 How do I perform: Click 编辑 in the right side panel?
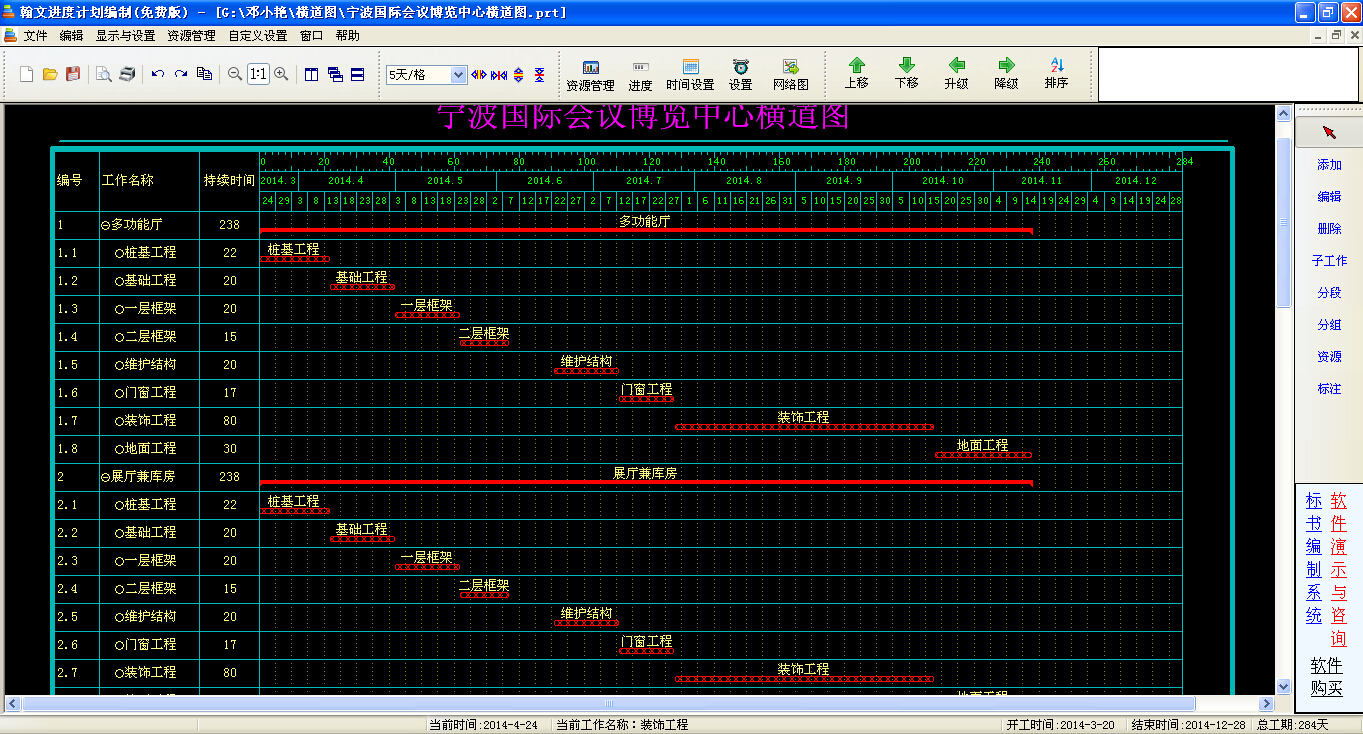1329,197
